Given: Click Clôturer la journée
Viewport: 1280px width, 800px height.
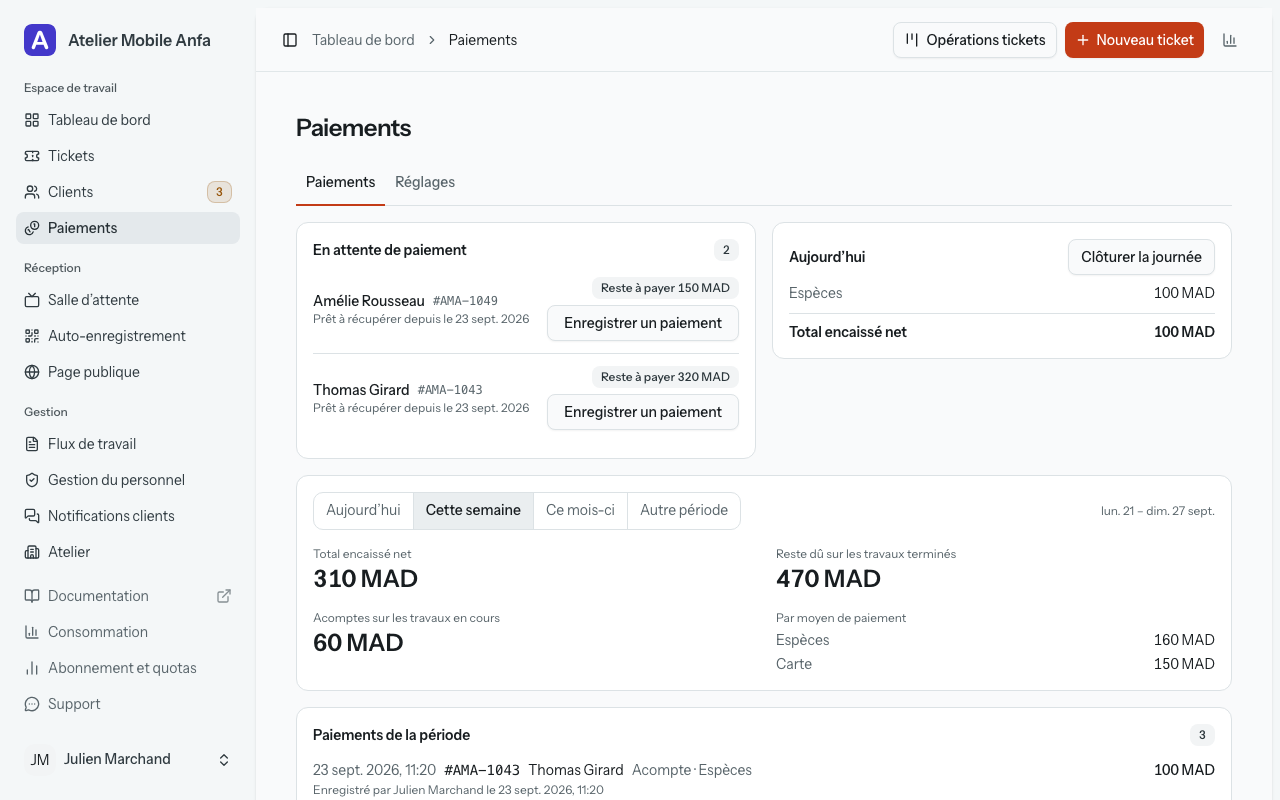Looking at the screenshot, I should 1141,257.
